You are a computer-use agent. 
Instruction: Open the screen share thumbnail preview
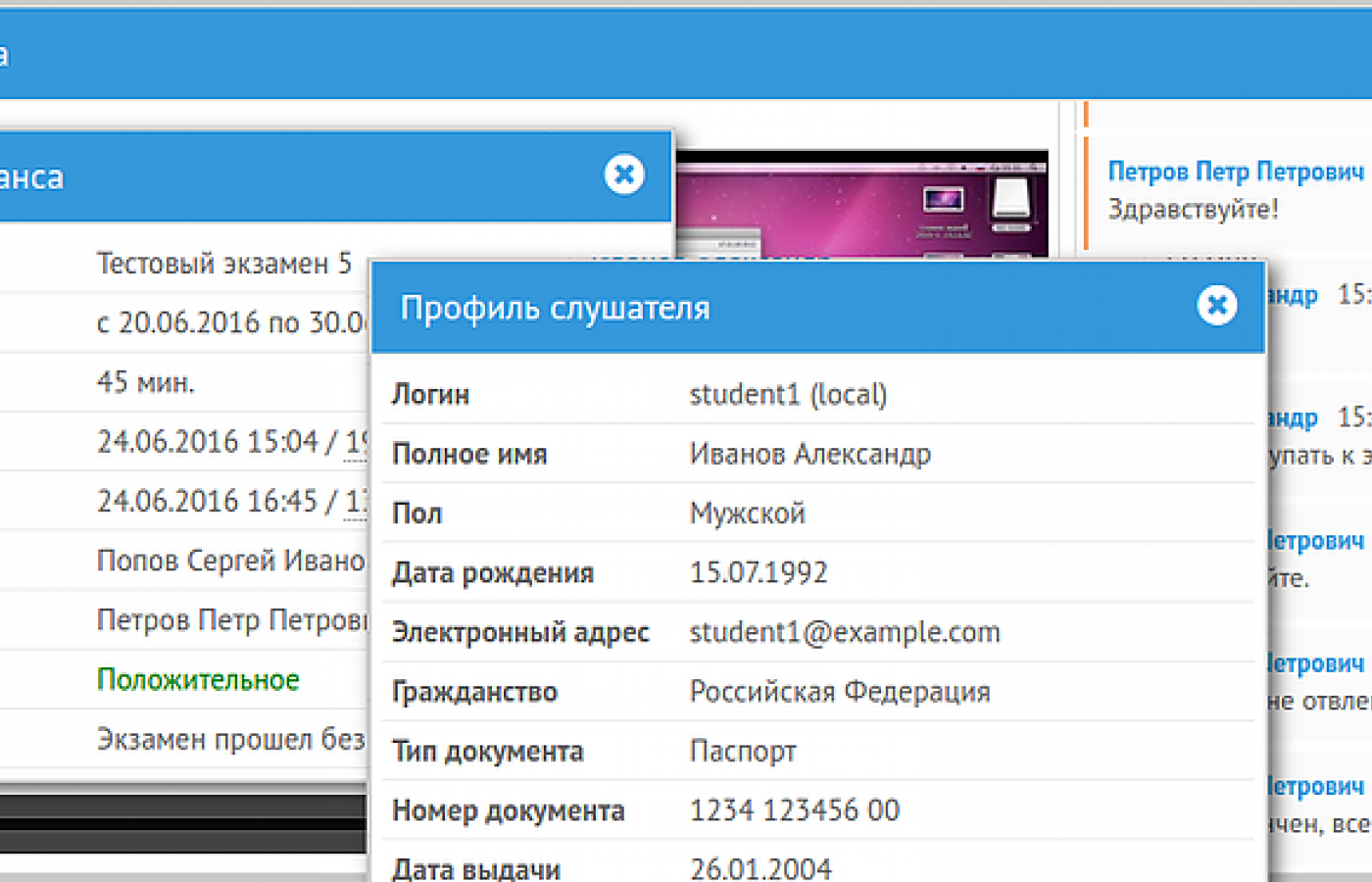861,205
